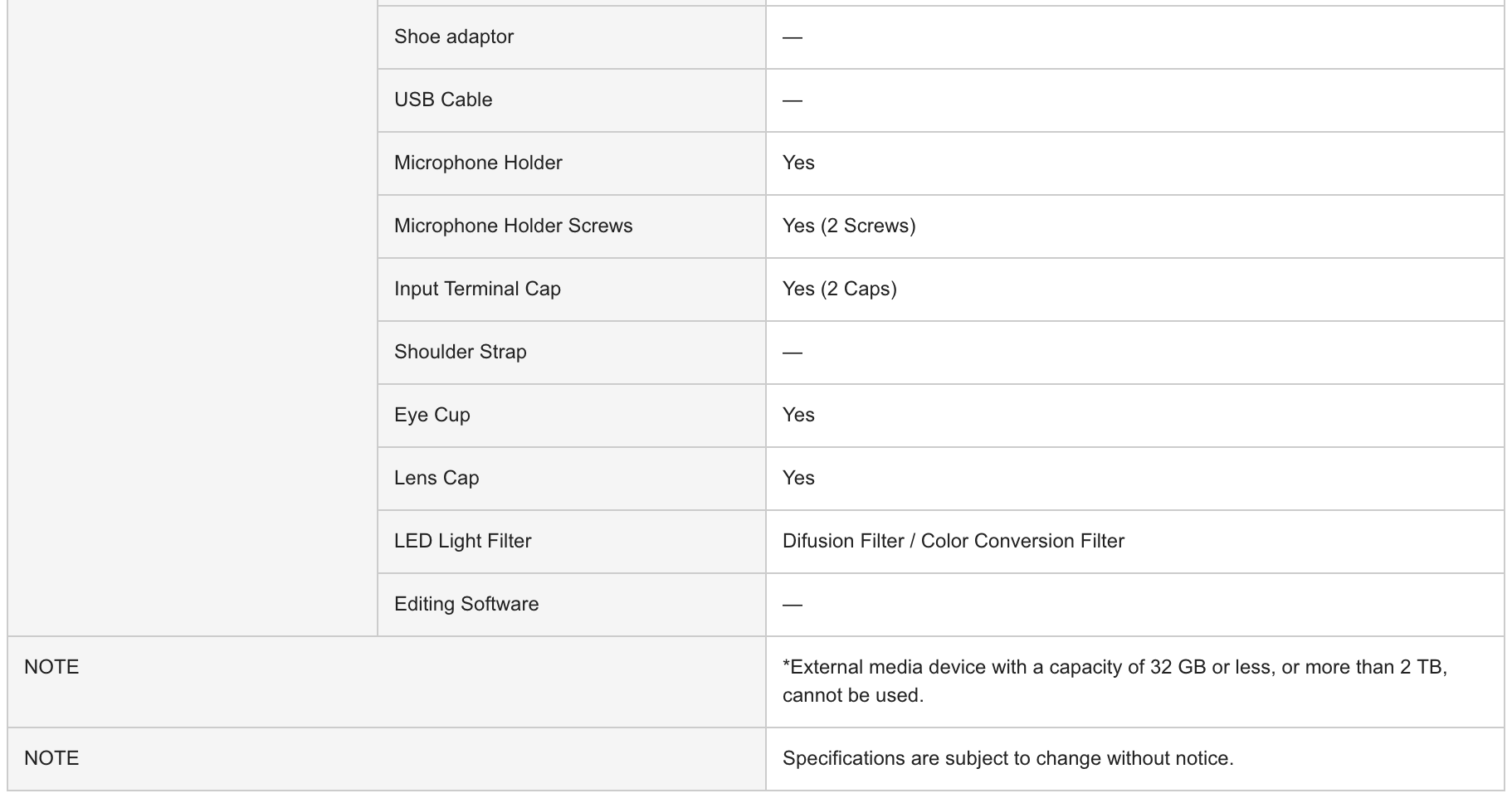The image size is (1512, 798).
Task: Click the first NOTE row heading
Action: [x=51, y=667]
